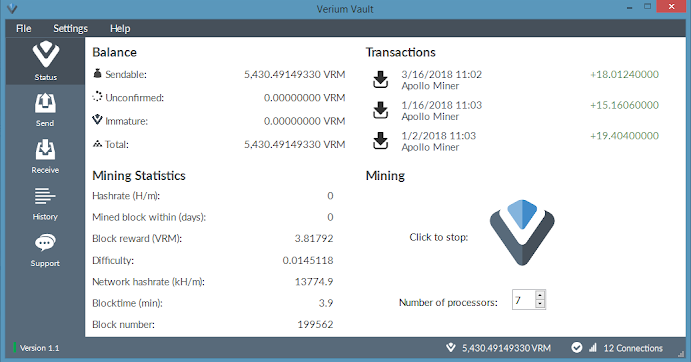Viewport: 691px width, 362px height.
Task: Click the 'Click to stop:' label
Action: click(x=438, y=237)
